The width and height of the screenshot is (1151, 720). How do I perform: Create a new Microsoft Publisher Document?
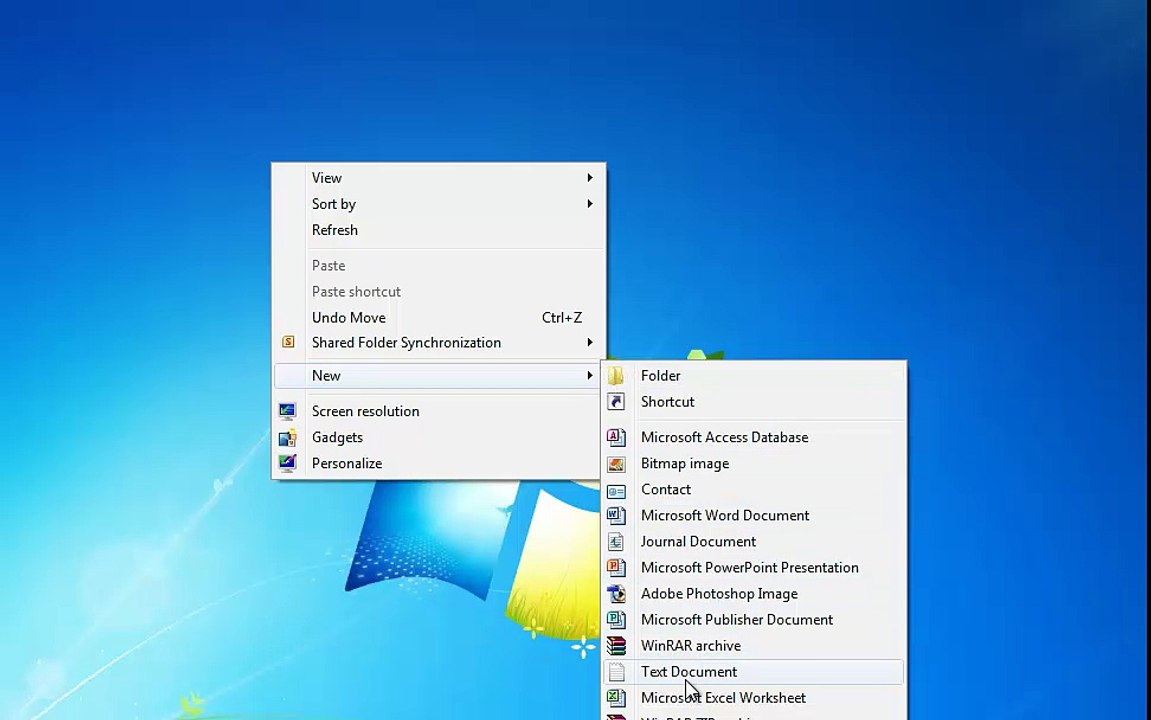tap(754, 620)
